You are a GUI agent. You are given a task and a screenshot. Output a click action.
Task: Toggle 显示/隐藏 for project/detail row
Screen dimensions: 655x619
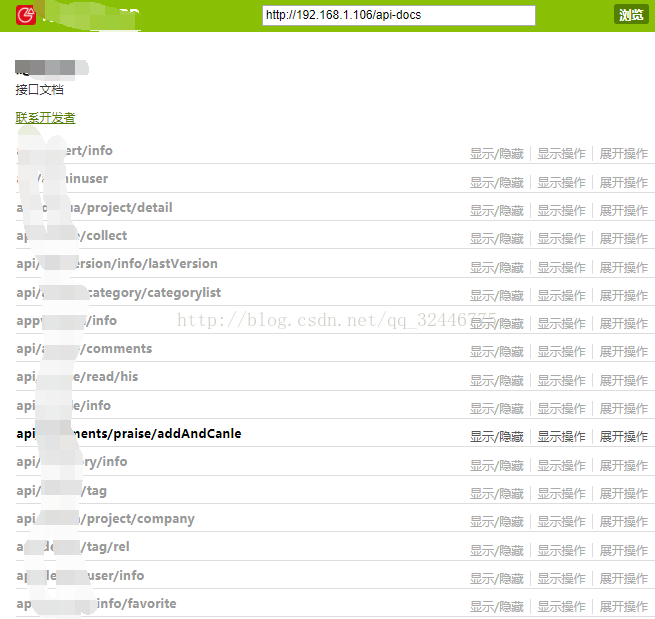tap(497, 211)
